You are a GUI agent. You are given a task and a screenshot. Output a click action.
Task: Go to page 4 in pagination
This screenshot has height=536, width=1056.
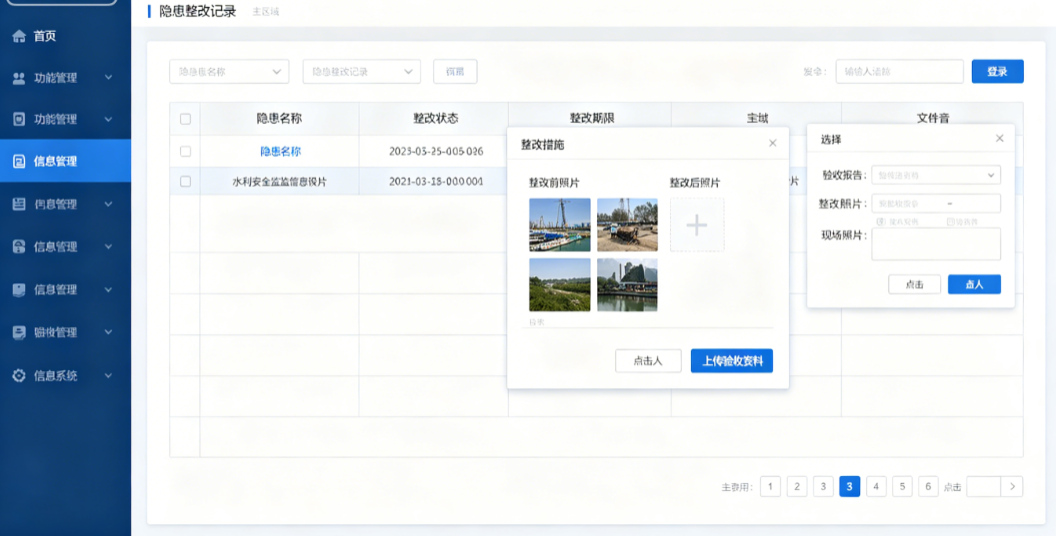coord(876,486)
